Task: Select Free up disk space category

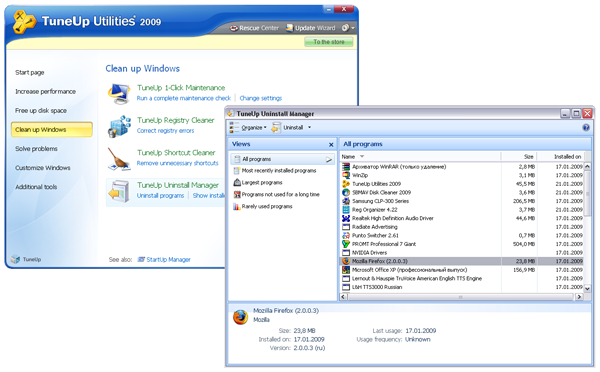Action: point(41,111)
